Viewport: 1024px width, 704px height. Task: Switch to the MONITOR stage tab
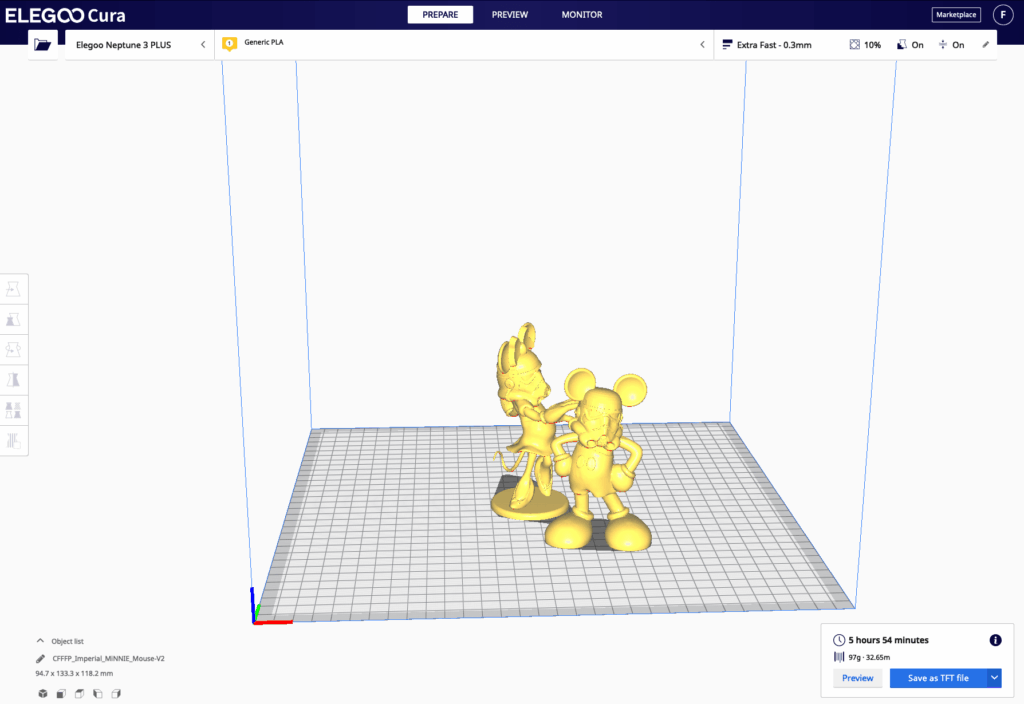[581, 15]
